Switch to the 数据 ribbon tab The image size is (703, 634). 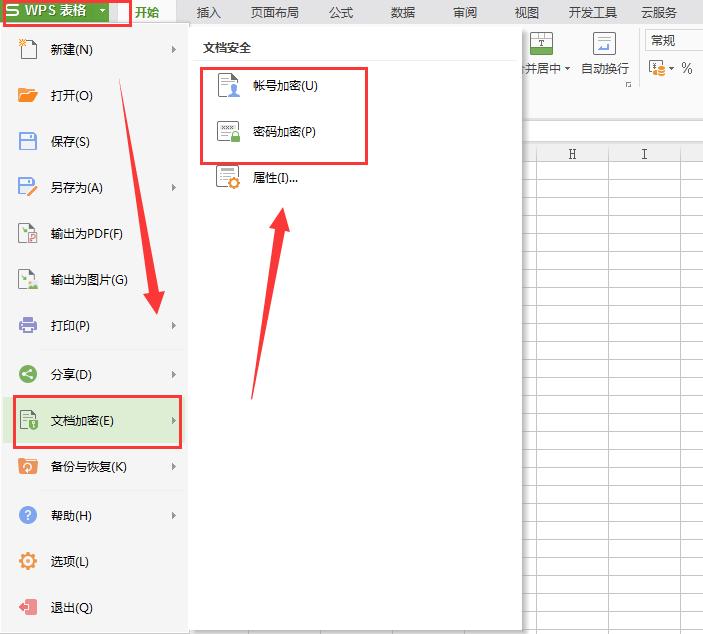click(403, 12)
